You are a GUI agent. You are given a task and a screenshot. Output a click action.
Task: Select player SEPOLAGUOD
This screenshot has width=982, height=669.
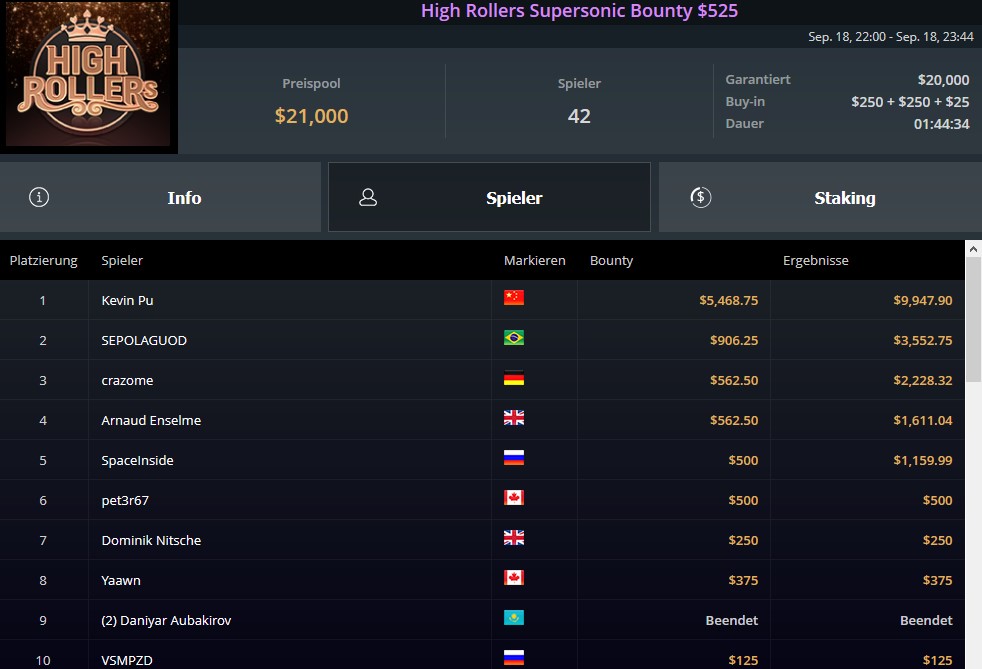click(144, 341)
